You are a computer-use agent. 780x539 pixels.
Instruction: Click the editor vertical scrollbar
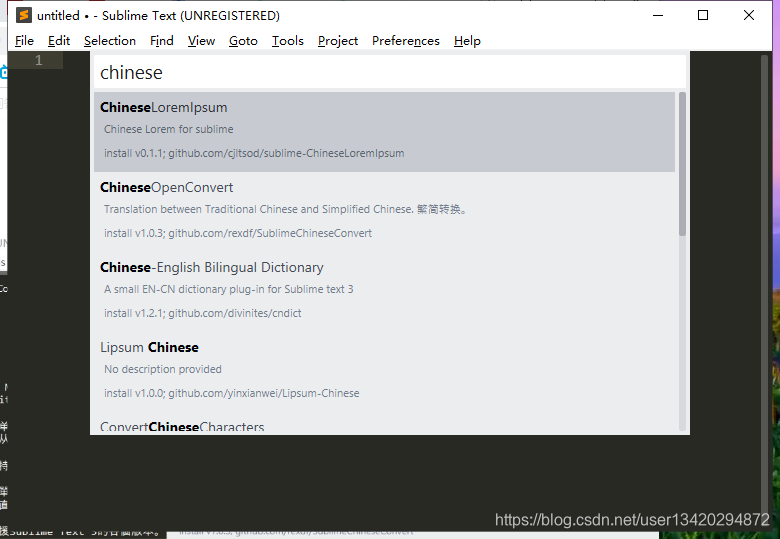(765, 291)
